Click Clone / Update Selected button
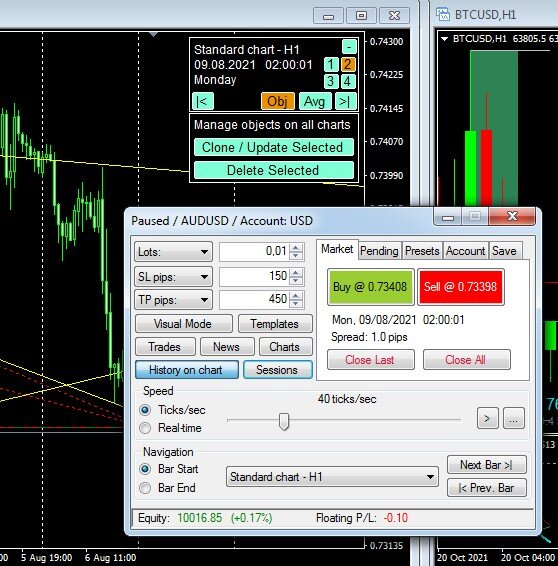The width and height of the screenshot is (558, 566). click(x=274, y=147)
